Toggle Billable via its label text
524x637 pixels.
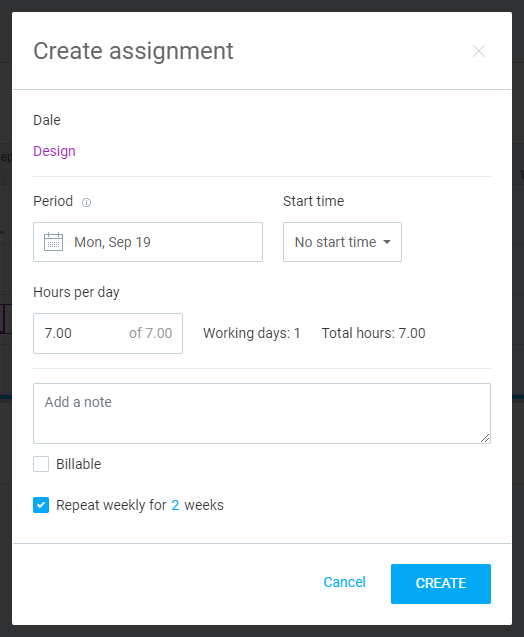point(78,464)
